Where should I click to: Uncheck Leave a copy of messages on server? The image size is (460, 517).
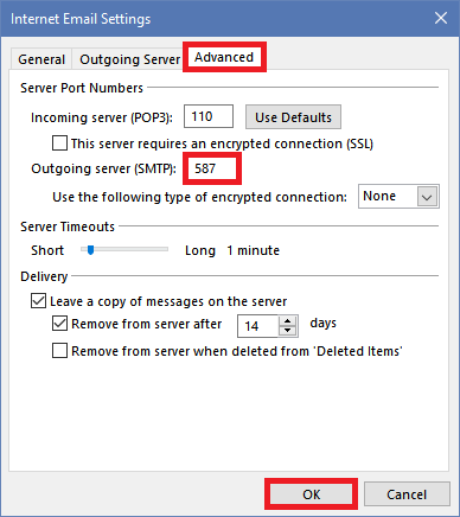tap(38, 301)
